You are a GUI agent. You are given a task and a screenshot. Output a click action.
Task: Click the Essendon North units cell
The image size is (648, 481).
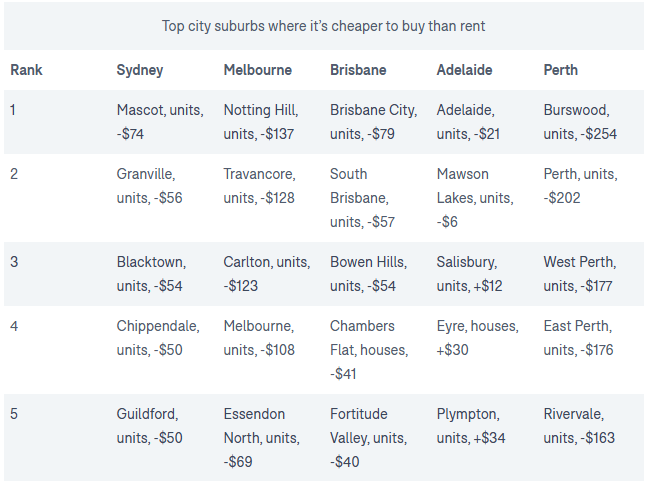262,438
